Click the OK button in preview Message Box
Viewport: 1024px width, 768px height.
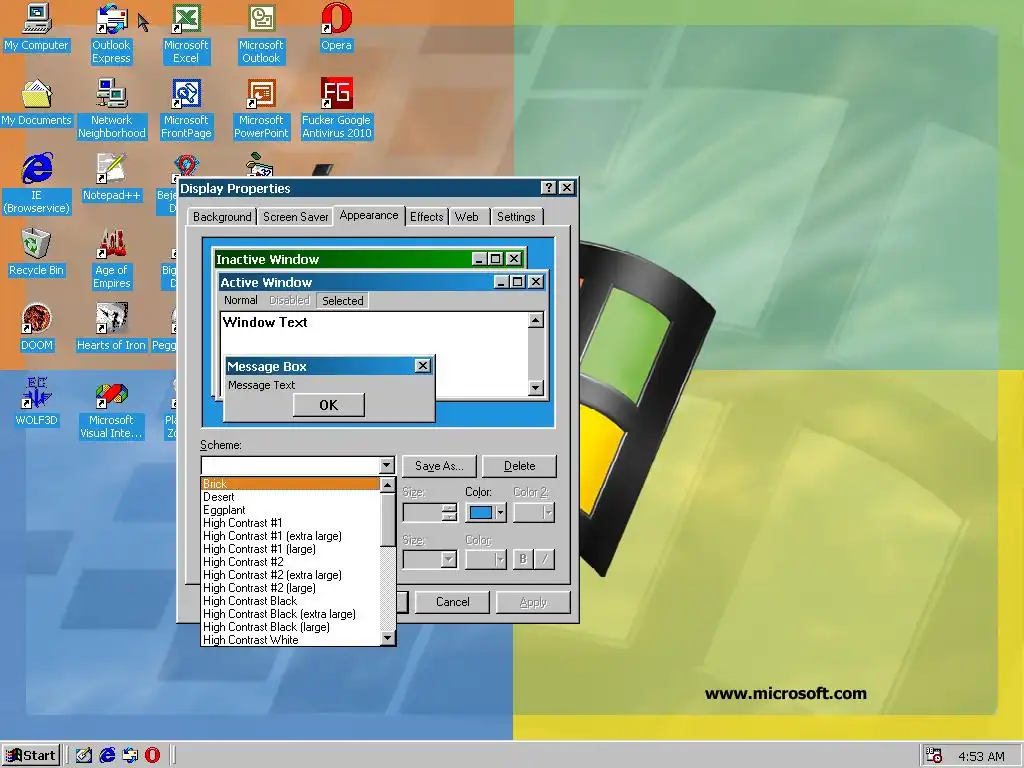coord(328,405)
